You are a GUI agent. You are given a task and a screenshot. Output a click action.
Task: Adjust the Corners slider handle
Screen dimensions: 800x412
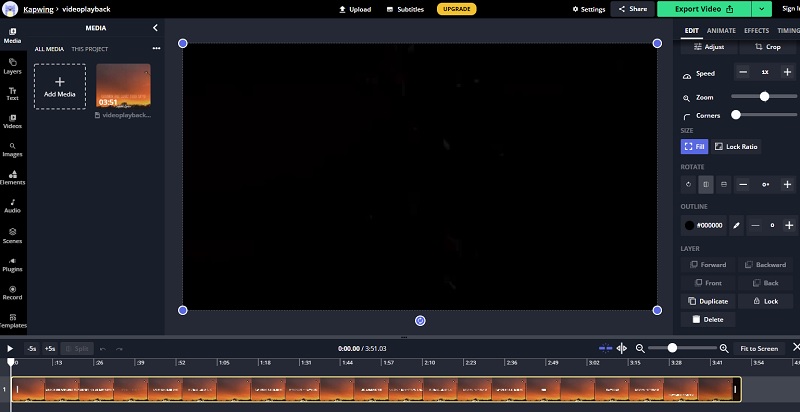point(736,115)
